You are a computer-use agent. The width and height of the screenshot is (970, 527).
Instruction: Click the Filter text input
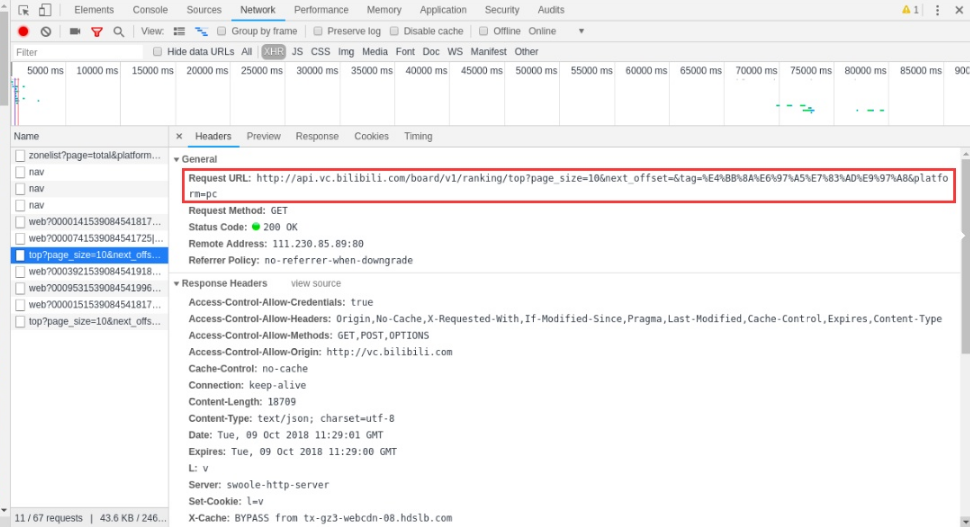point(77,52)
